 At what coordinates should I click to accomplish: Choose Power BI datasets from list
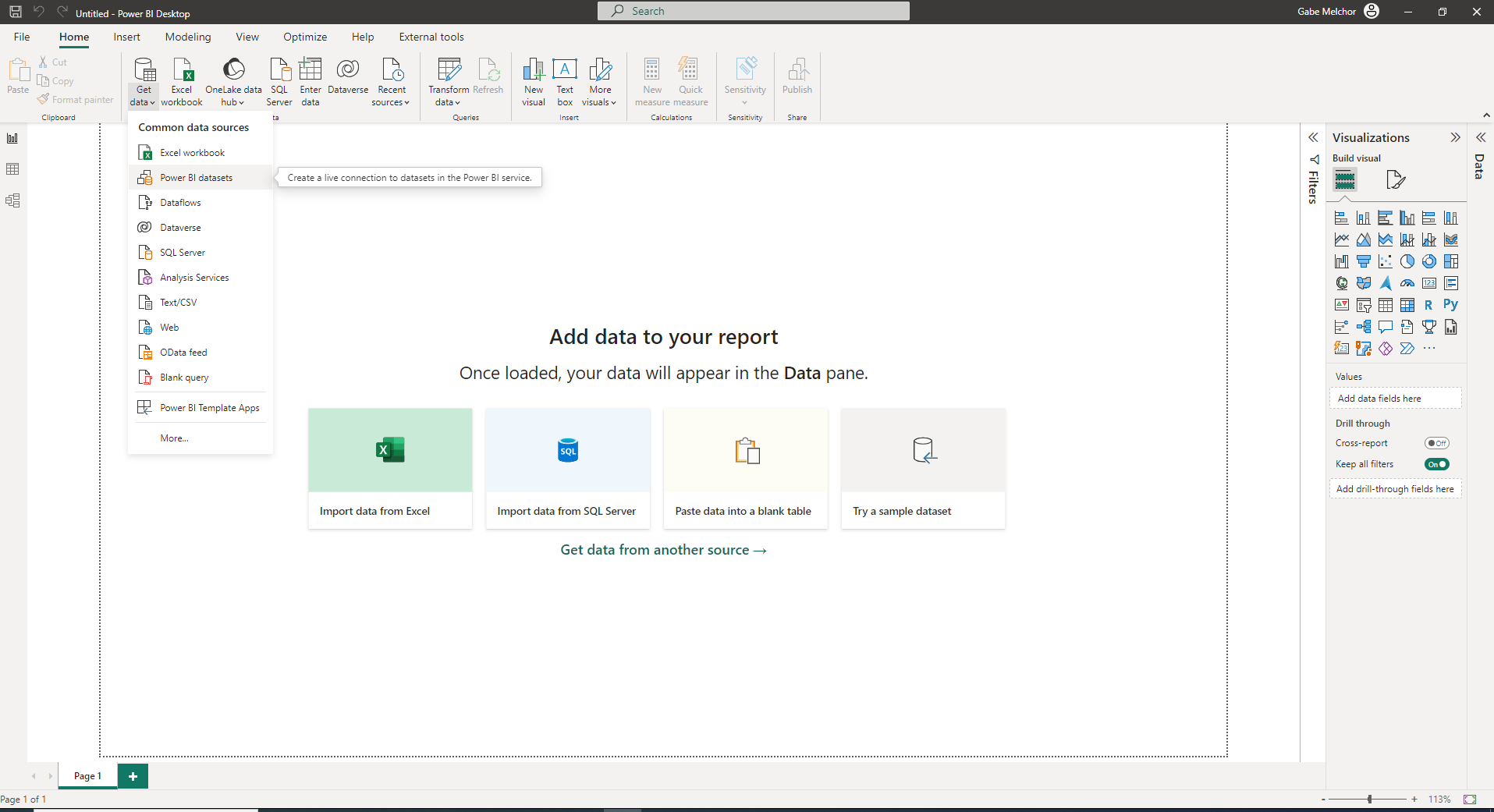[x=201, y=178]
